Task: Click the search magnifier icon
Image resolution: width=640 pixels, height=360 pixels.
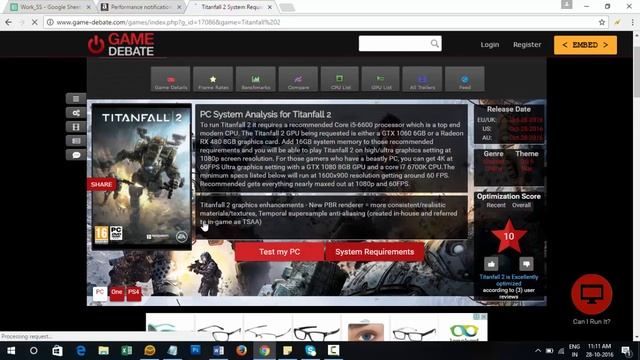Action: 435,43
